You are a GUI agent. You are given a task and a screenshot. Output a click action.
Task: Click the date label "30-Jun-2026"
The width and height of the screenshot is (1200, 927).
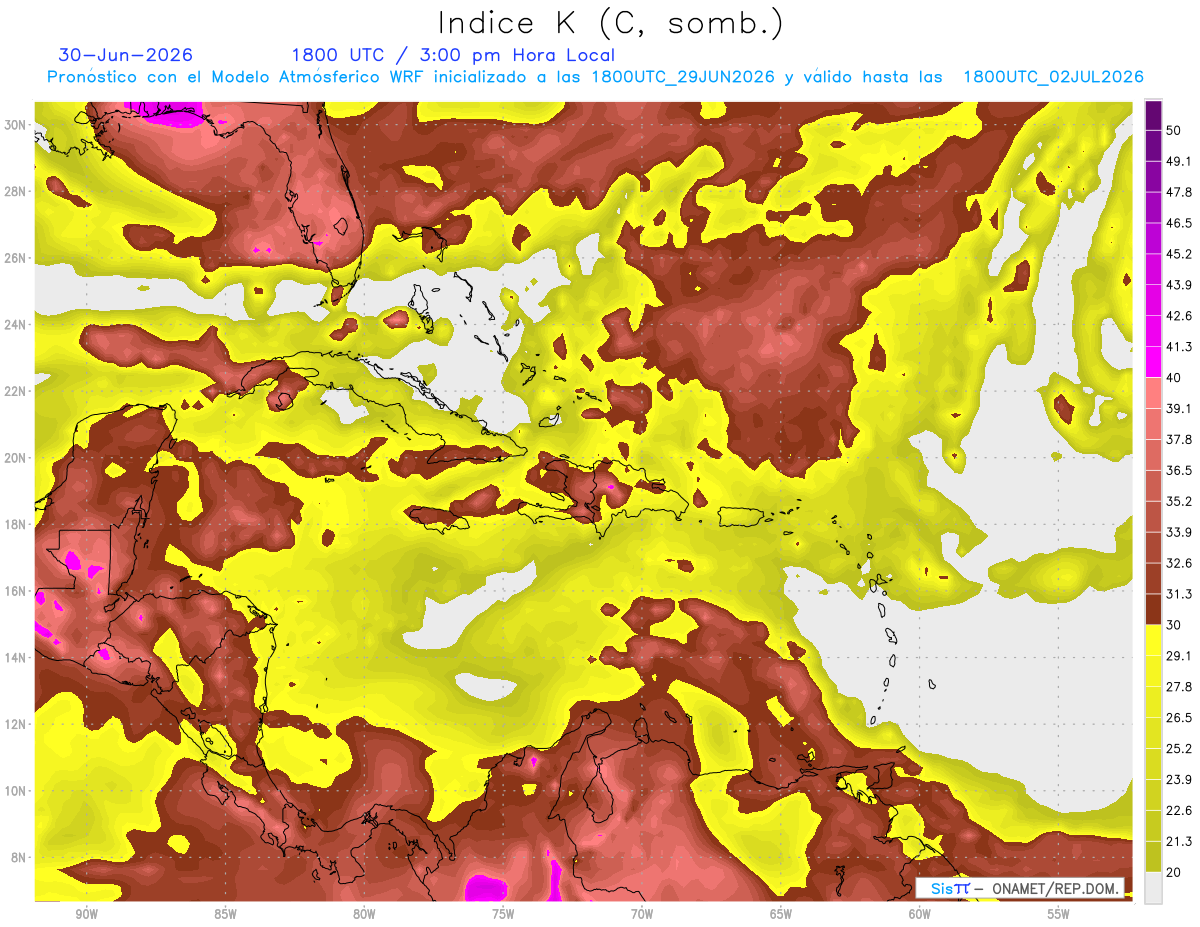[126, 55]
